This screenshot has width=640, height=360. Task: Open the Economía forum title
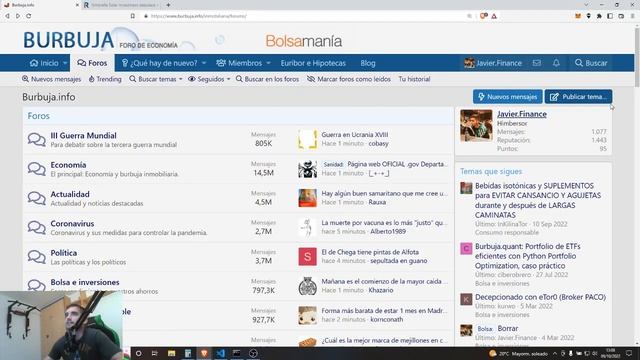tap(68, 165)
